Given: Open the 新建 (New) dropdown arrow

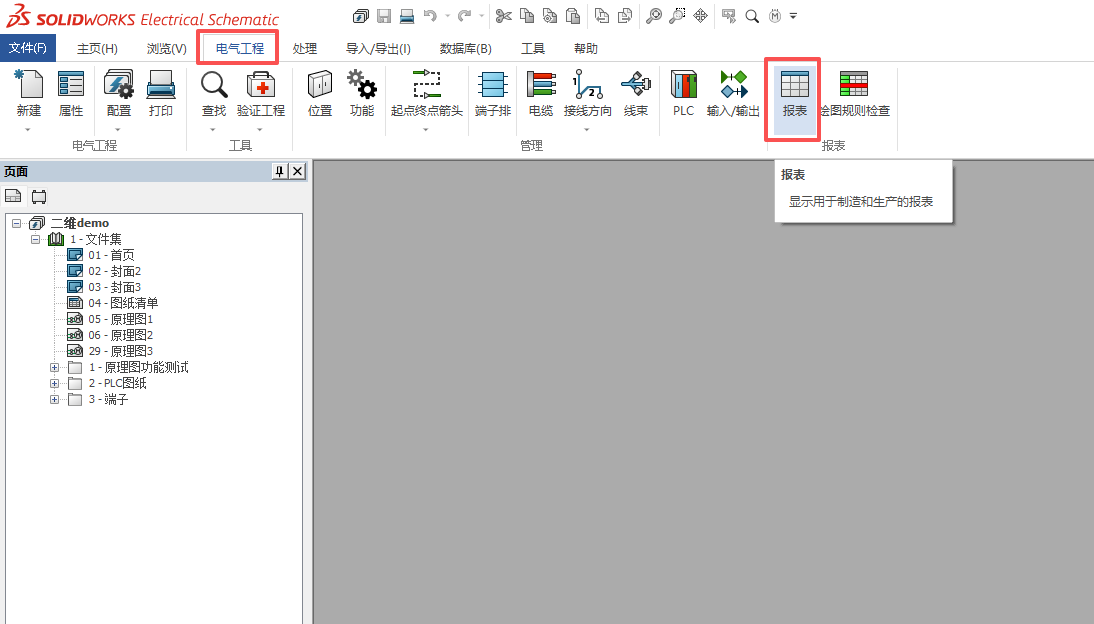Looking at the screenshot, I should tap(28, 129).
